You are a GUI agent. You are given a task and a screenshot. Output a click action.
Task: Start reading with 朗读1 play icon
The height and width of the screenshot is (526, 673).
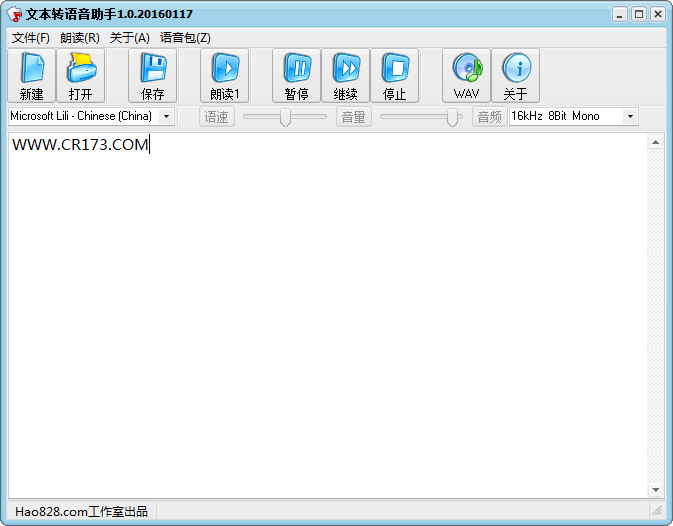224,76
